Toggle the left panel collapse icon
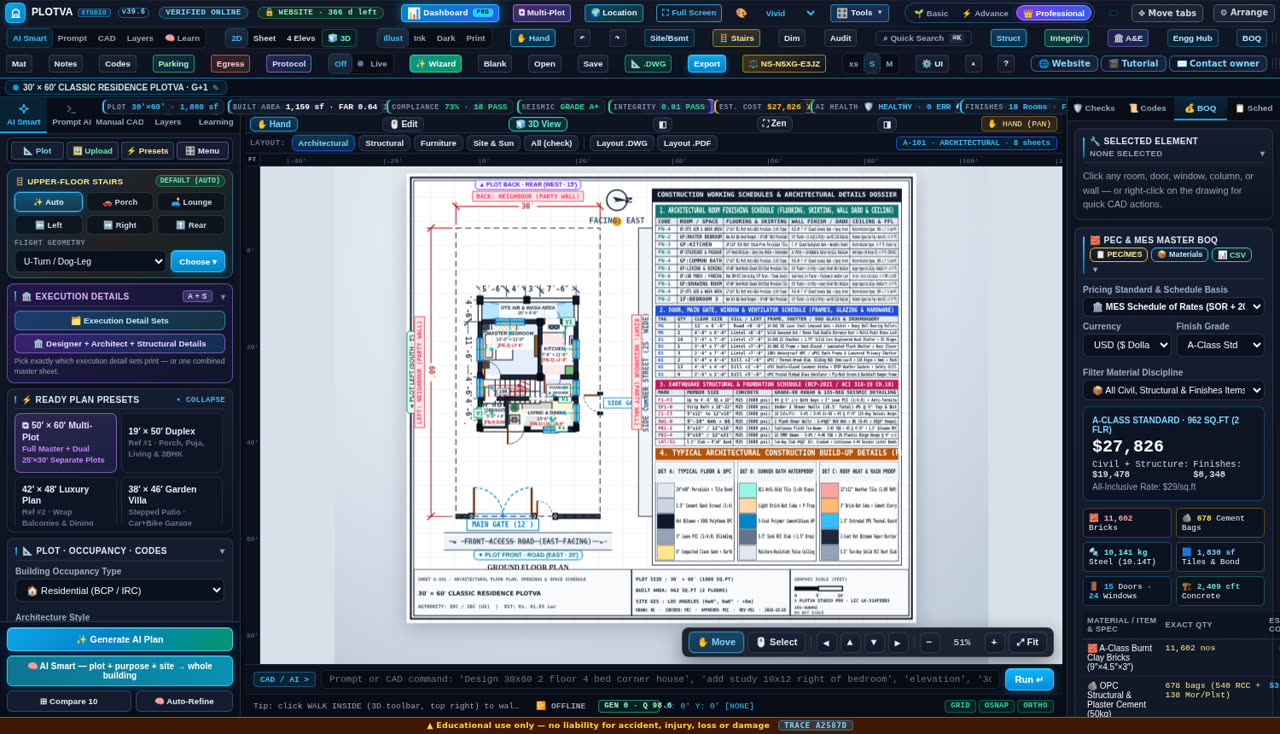 pos(662,124)
